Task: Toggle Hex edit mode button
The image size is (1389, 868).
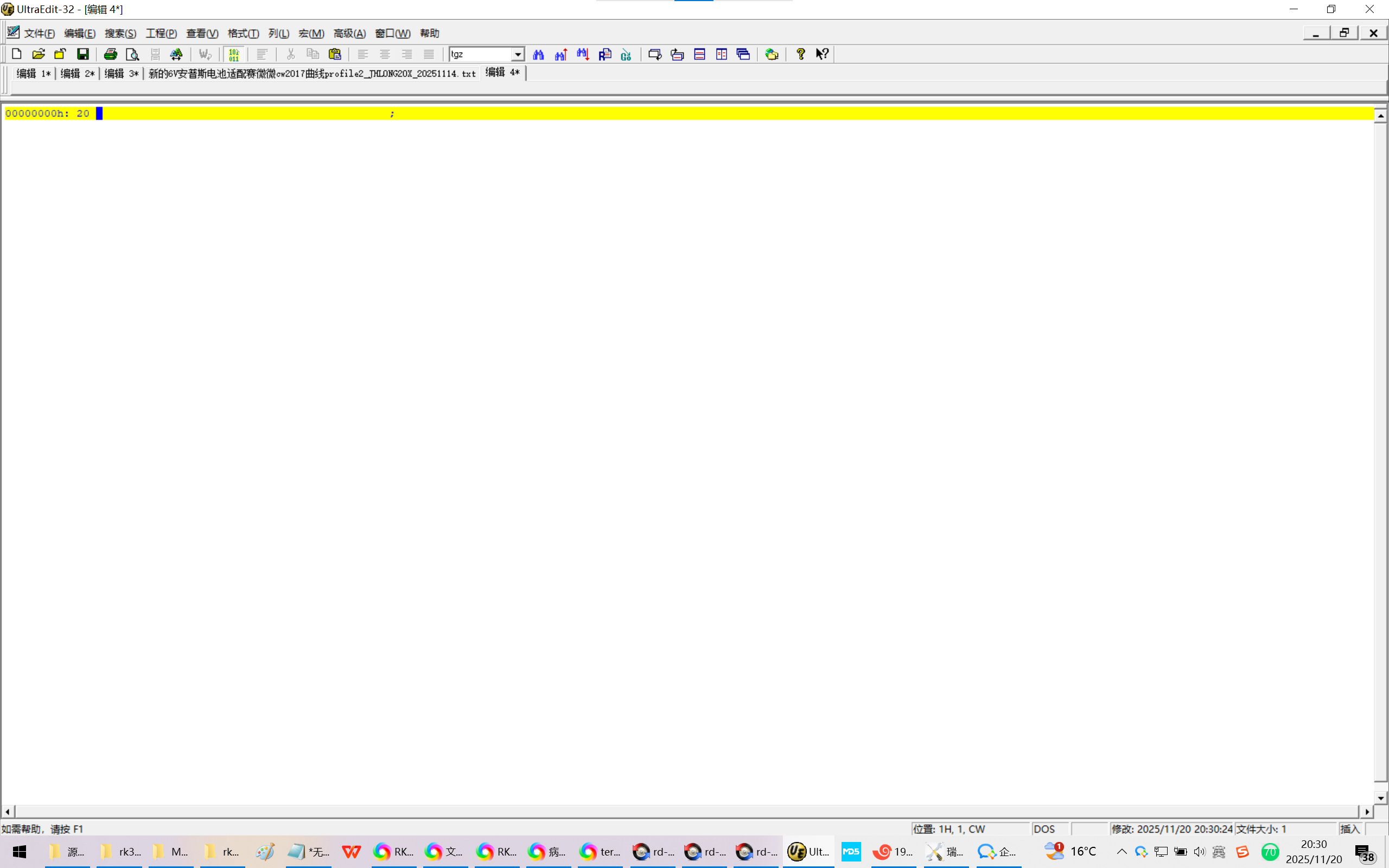Action: (x=234, y=54)
